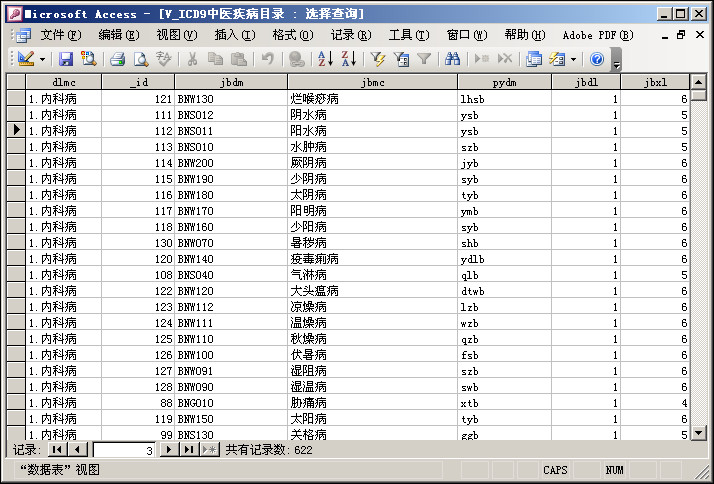Click the toolbar New Record icon
This screenshot has width=714, height=484.
coord(482,59)
